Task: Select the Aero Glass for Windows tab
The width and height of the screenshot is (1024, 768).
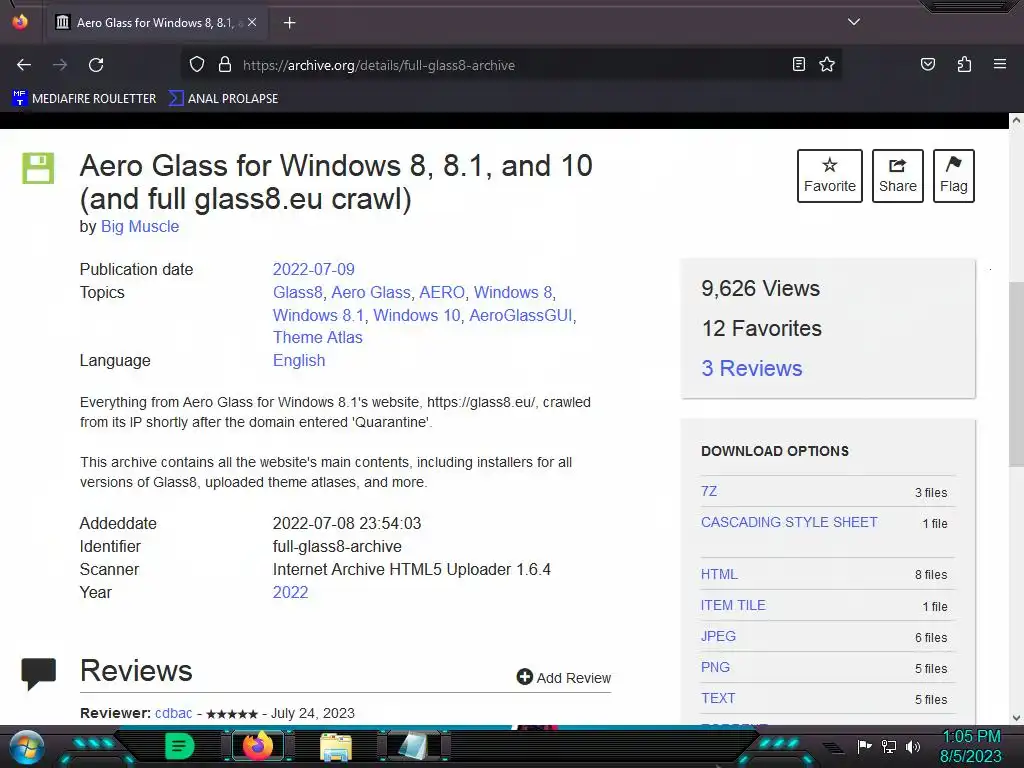Action: [155, 23]
